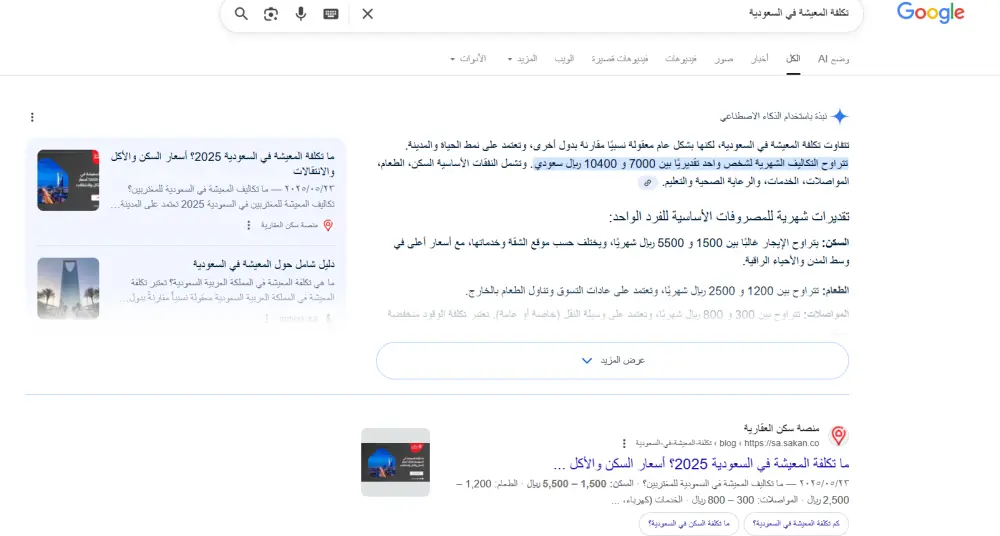
Task: Expand AI overview with عرض المزيد button
Action: (612, 361)
